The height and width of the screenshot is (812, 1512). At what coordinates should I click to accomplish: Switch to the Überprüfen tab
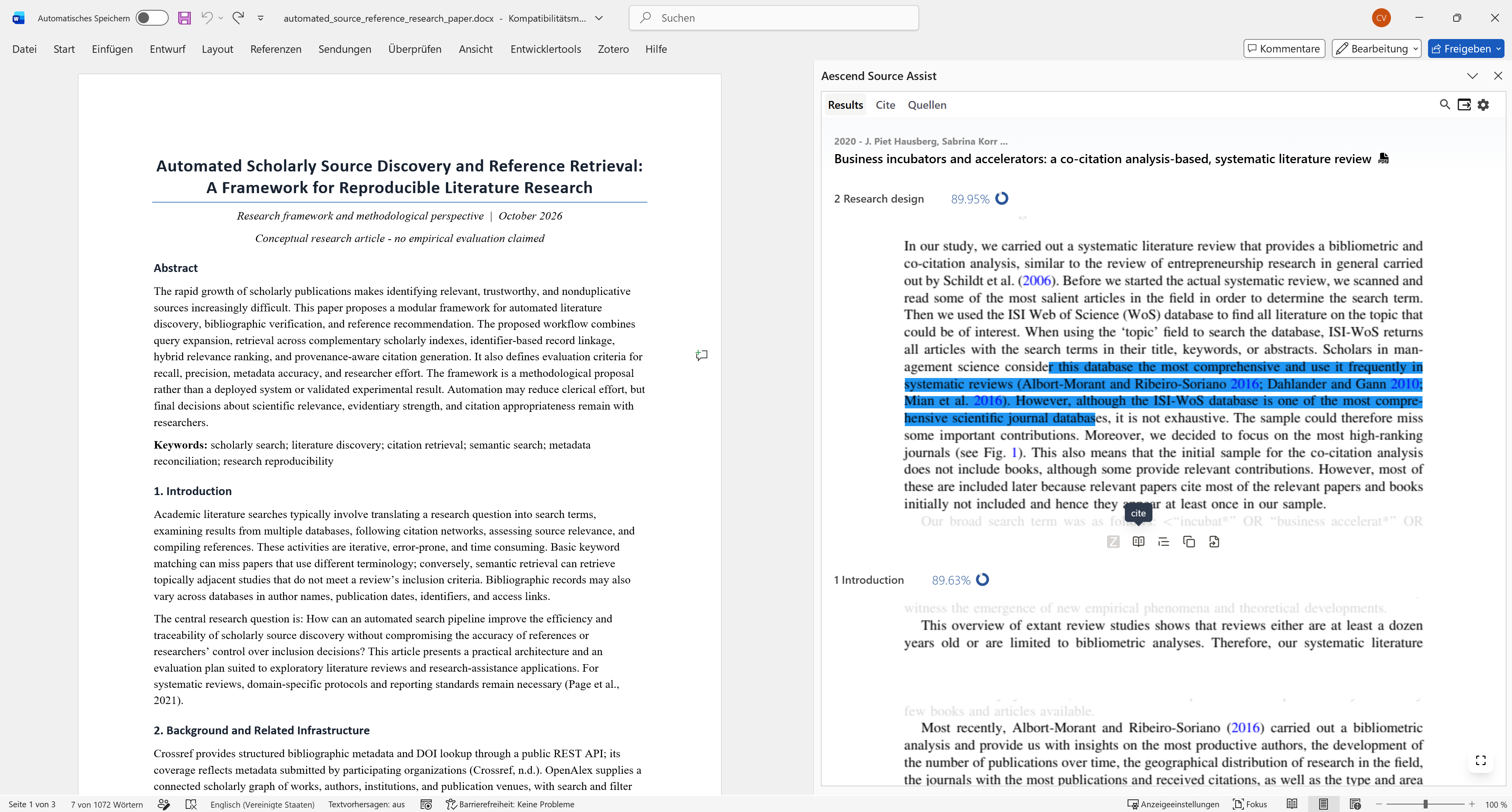click(x=415, y=49)
